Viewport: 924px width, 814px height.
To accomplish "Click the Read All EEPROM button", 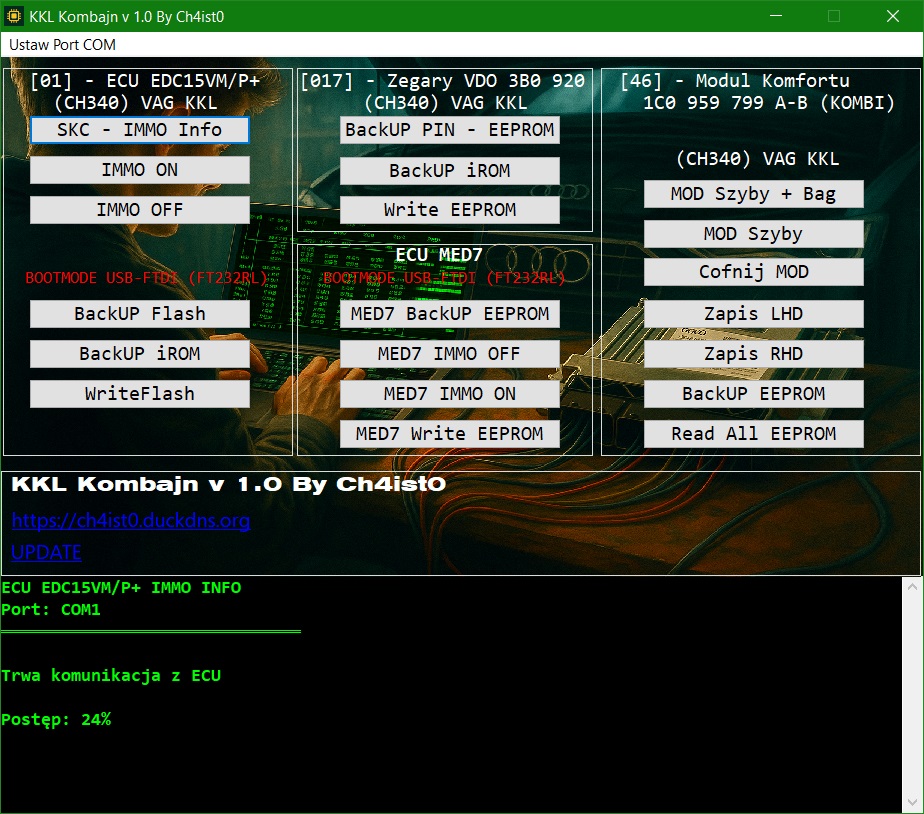I will (753, 434).
